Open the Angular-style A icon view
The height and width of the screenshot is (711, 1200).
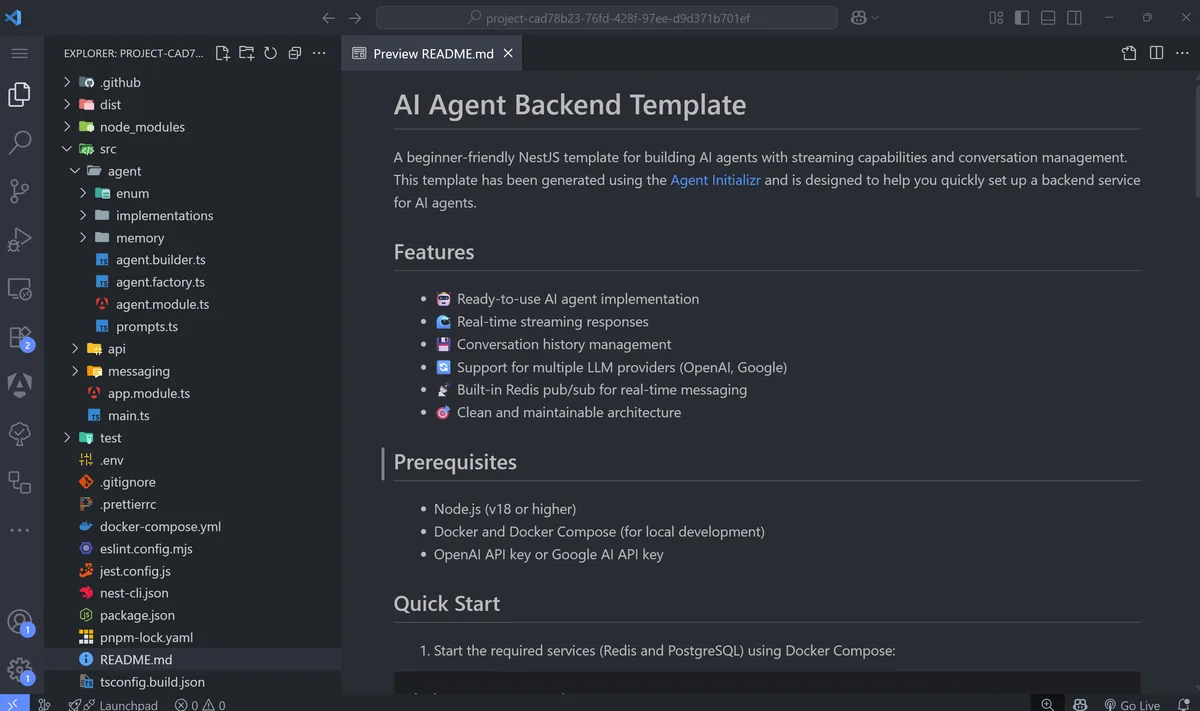20,384
